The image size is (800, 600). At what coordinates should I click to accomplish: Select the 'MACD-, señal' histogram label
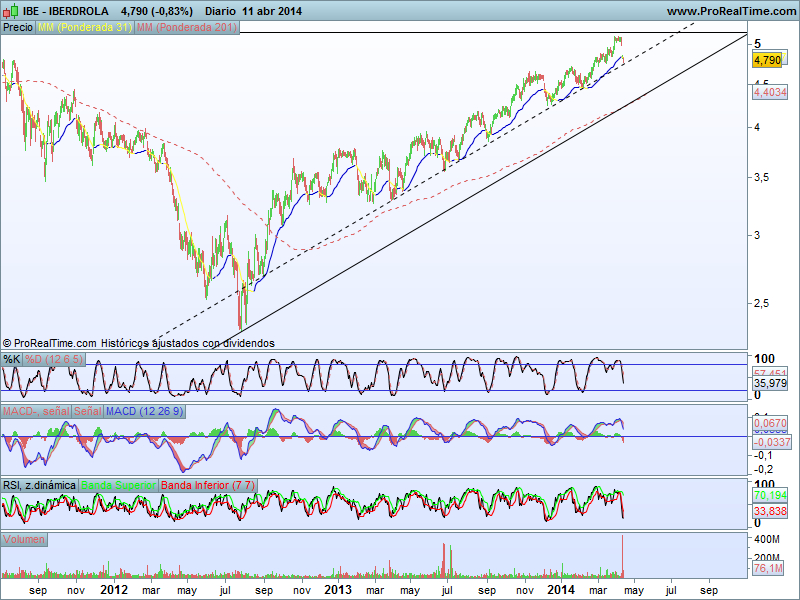tap(36, 411)
